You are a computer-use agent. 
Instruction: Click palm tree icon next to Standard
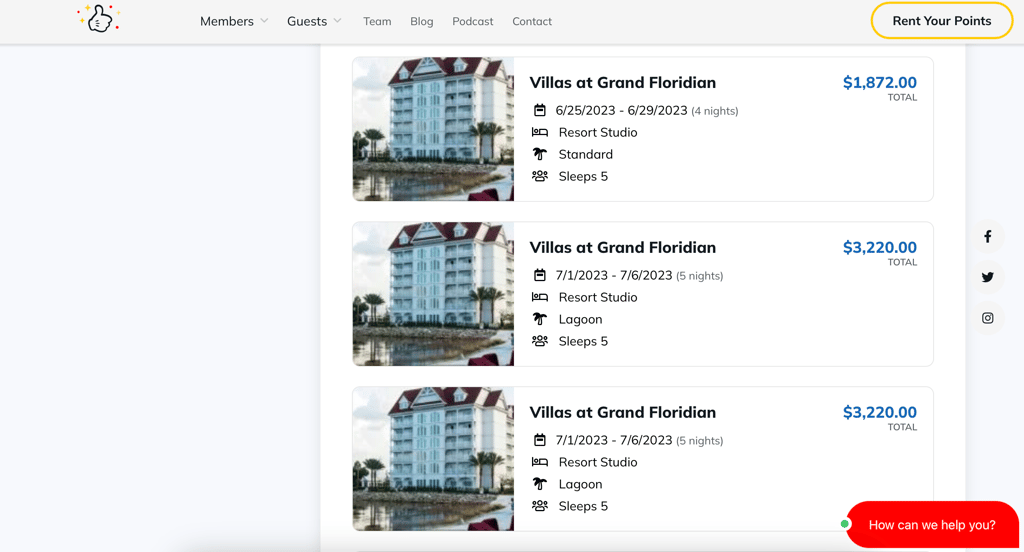[539, 154]
